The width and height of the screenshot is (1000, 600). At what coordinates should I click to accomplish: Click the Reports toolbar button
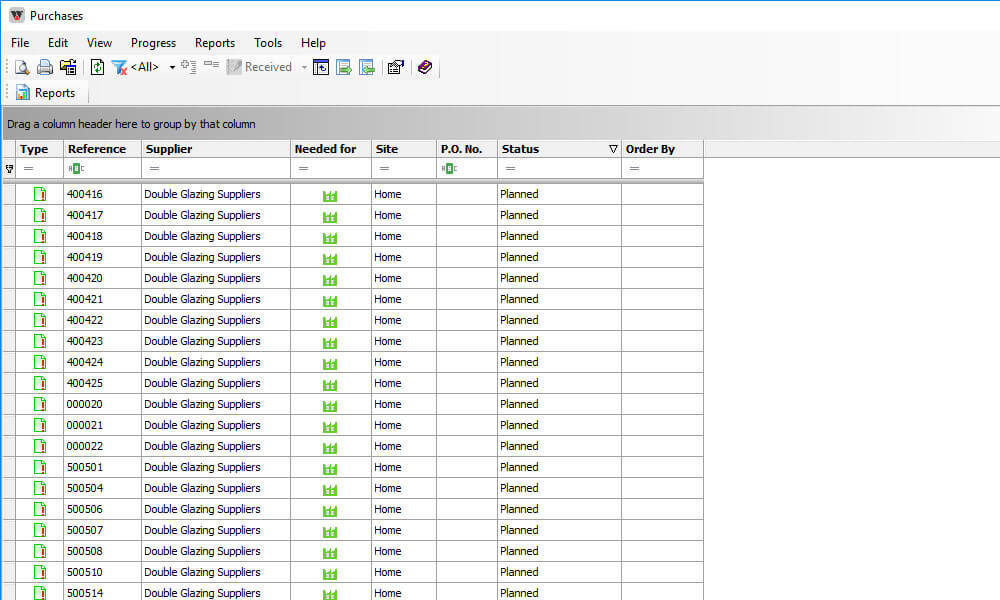click(x=46, y=93)
